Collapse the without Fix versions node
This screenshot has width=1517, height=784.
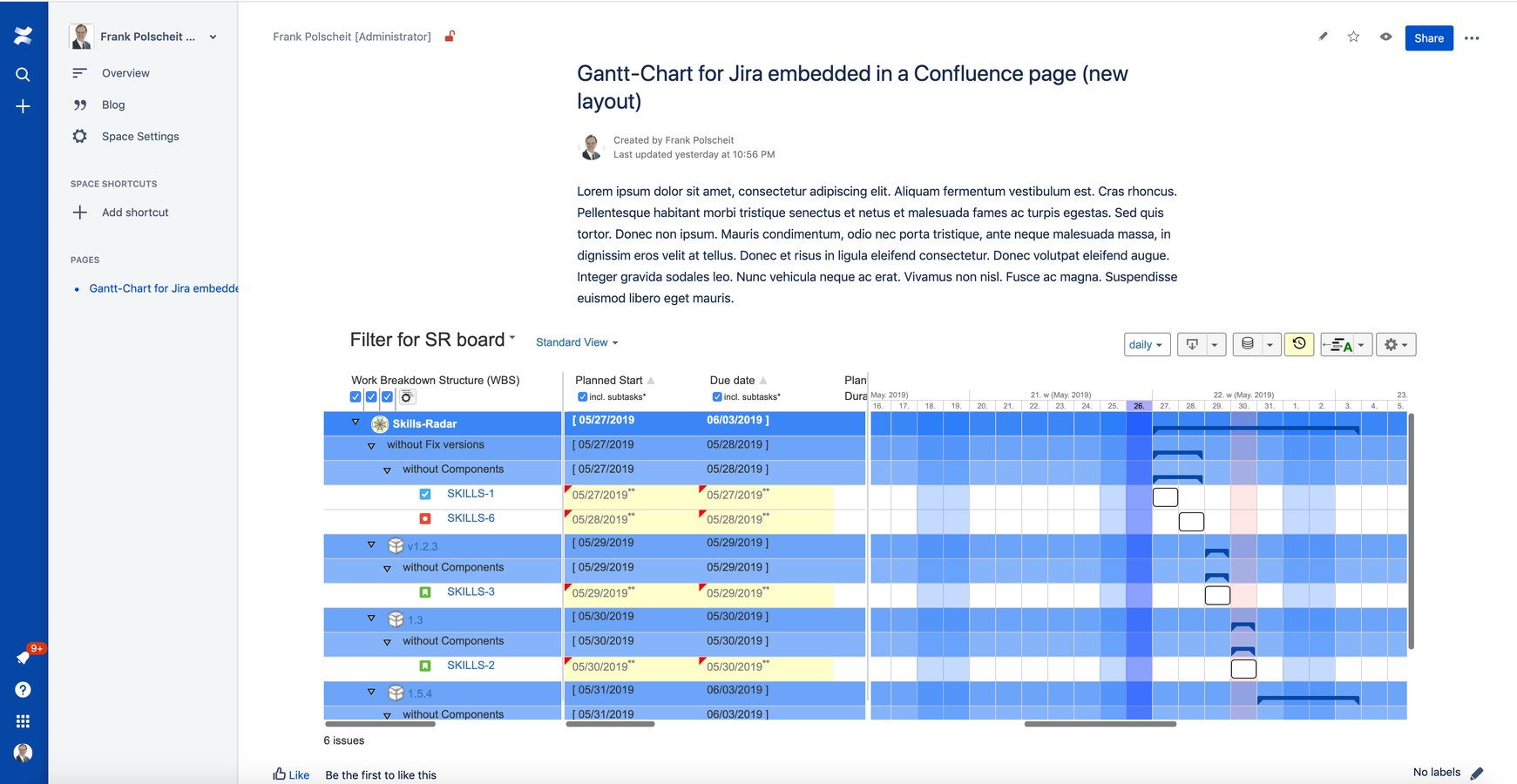371,446
